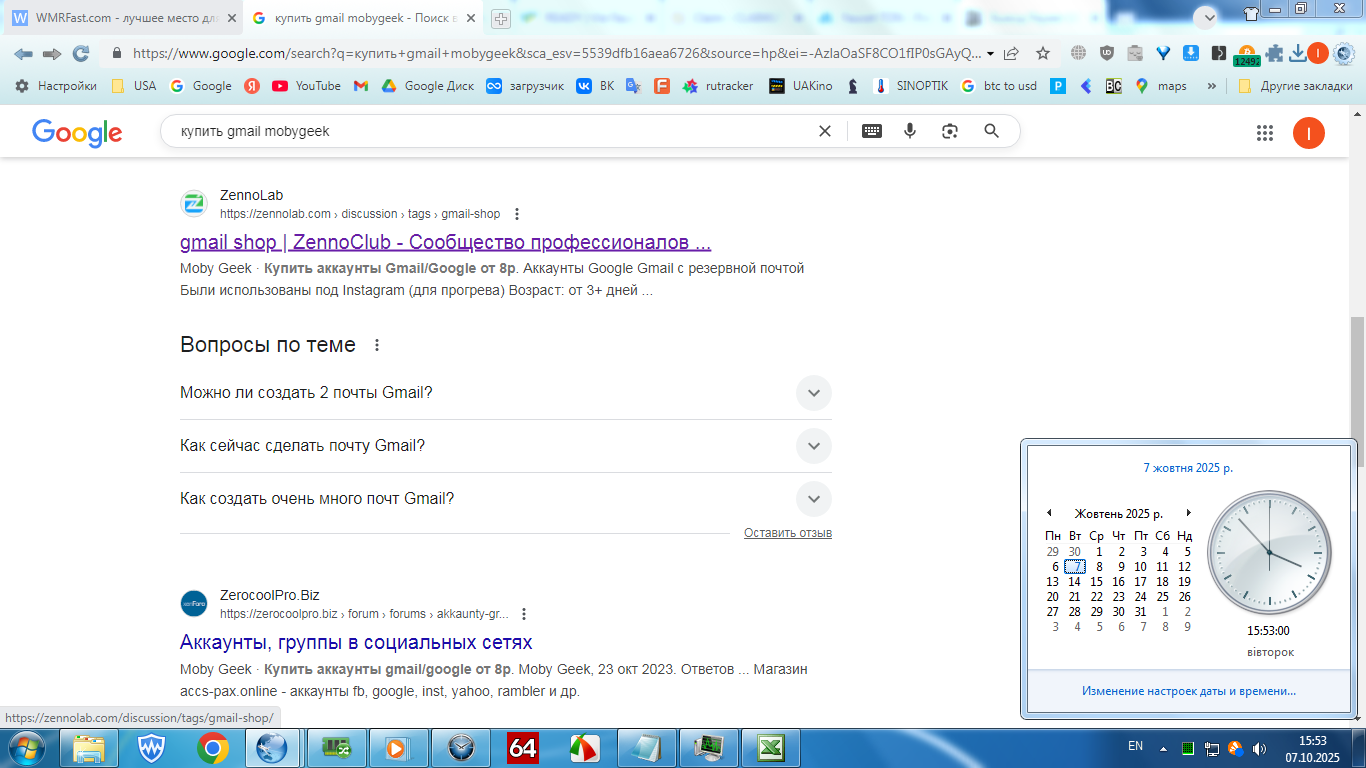Open the загрузчик bookmark
1366x768 pixels.
(525, 86)
